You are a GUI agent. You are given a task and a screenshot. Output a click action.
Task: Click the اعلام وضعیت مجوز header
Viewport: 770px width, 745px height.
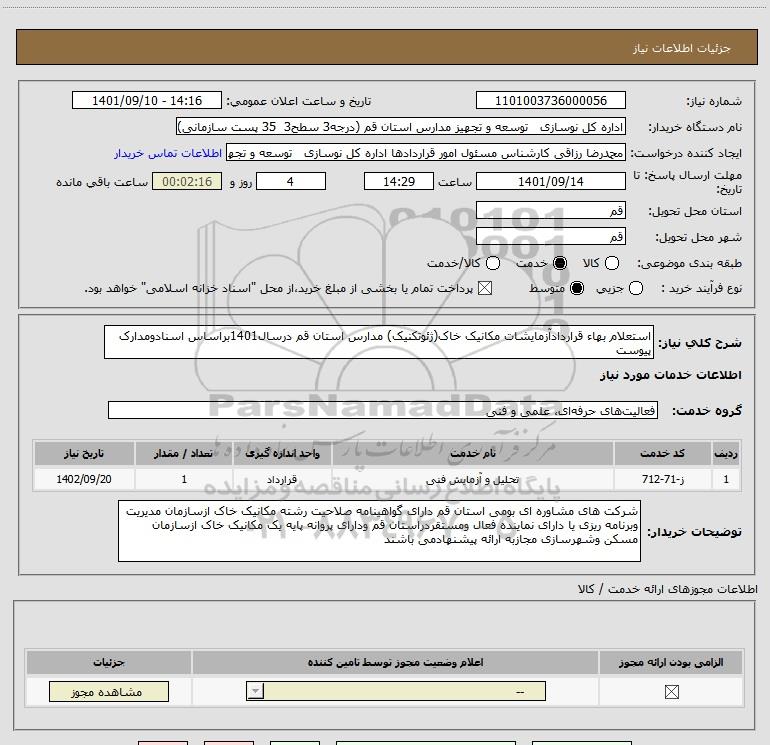tap(395, 662)
